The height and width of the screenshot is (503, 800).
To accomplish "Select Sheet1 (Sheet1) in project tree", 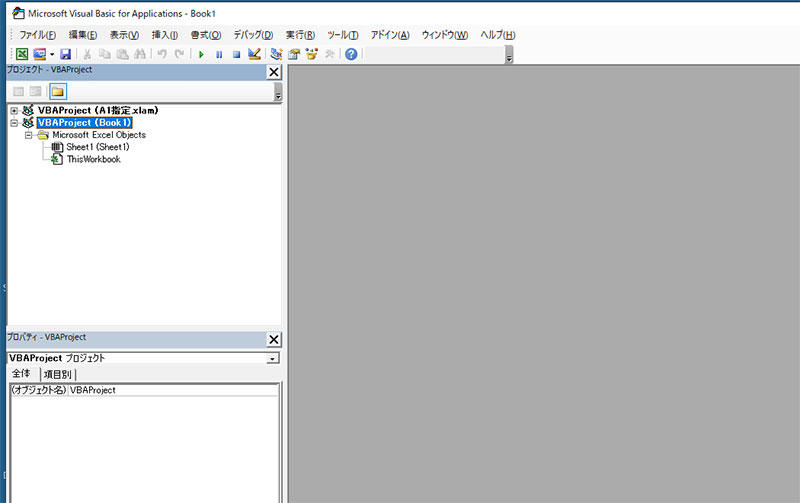I will tap(97, 147).
